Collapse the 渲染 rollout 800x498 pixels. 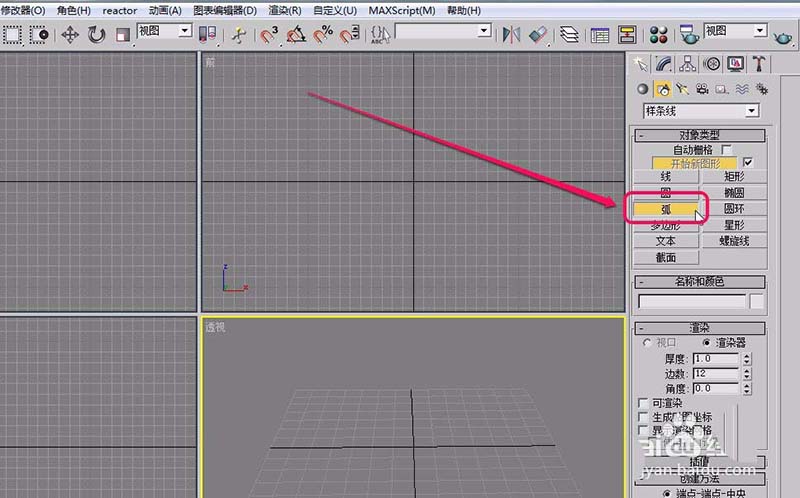coord(699,328)
